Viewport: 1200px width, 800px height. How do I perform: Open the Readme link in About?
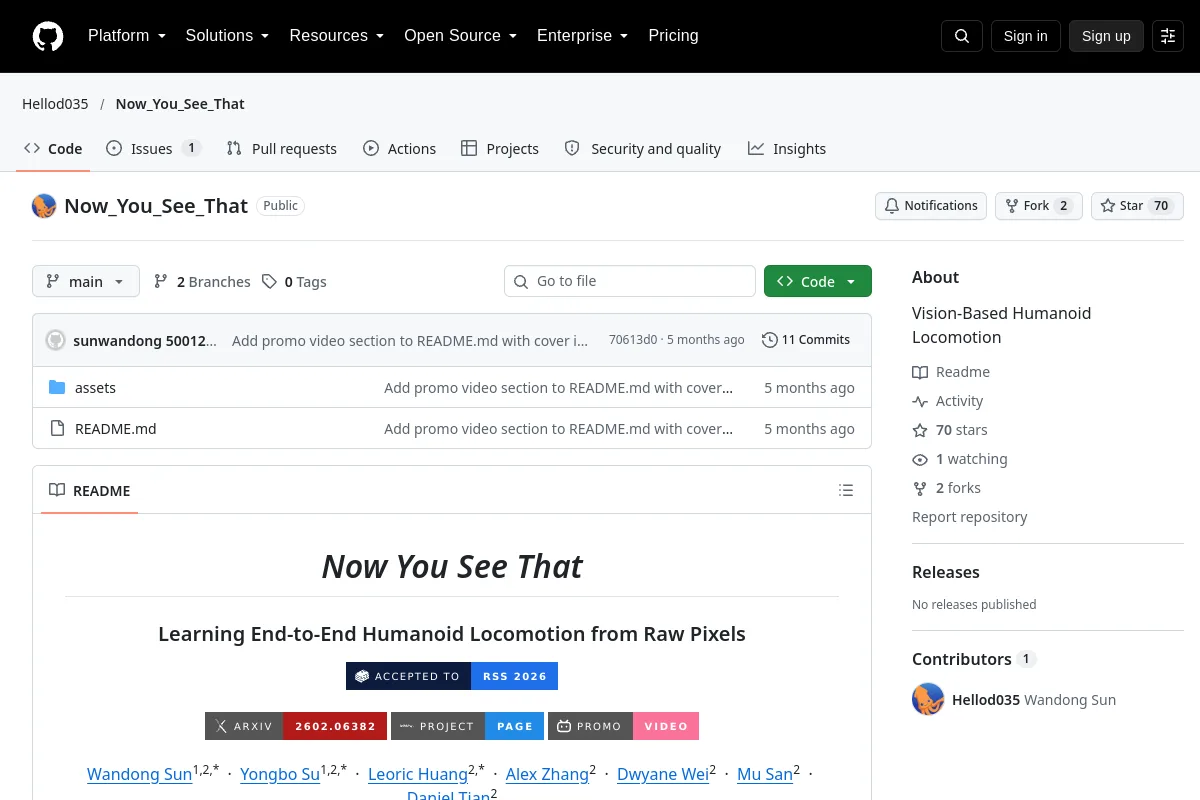pyautogui.click(x=951, y=372)
